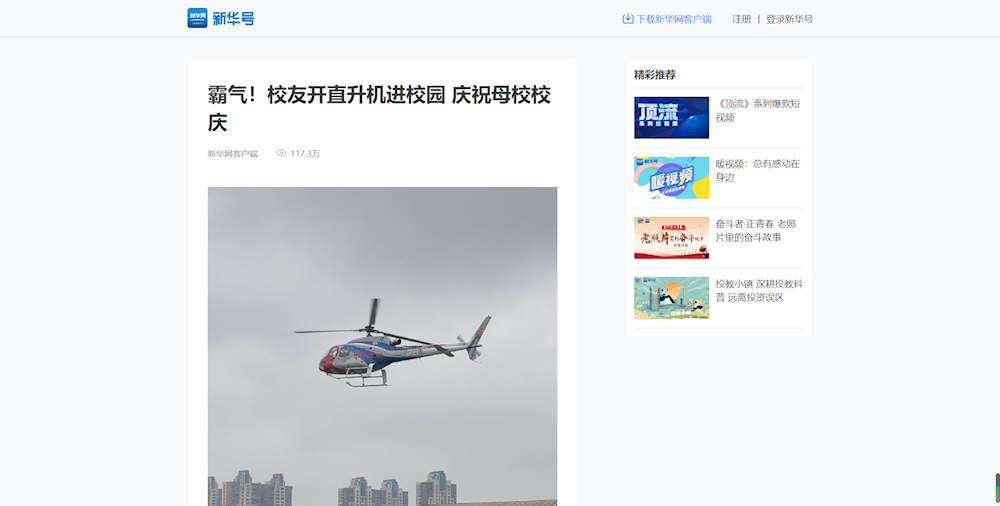Open 投教小镇 深耕投教科普 link
This screenshot has height=506, width=1000.
pos(759,290)
